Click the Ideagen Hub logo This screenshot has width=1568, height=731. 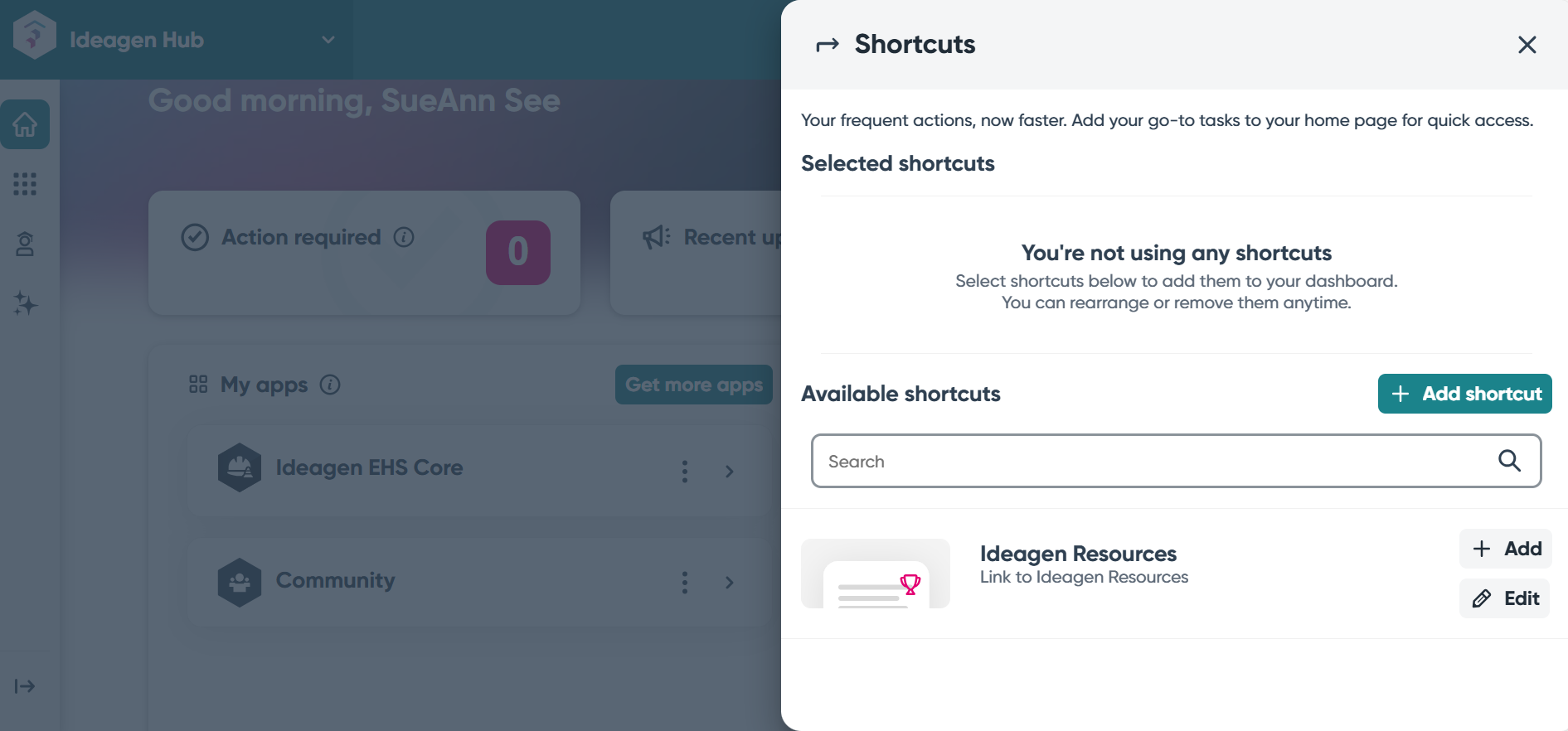pyautogui.click(x=35, y=36)
